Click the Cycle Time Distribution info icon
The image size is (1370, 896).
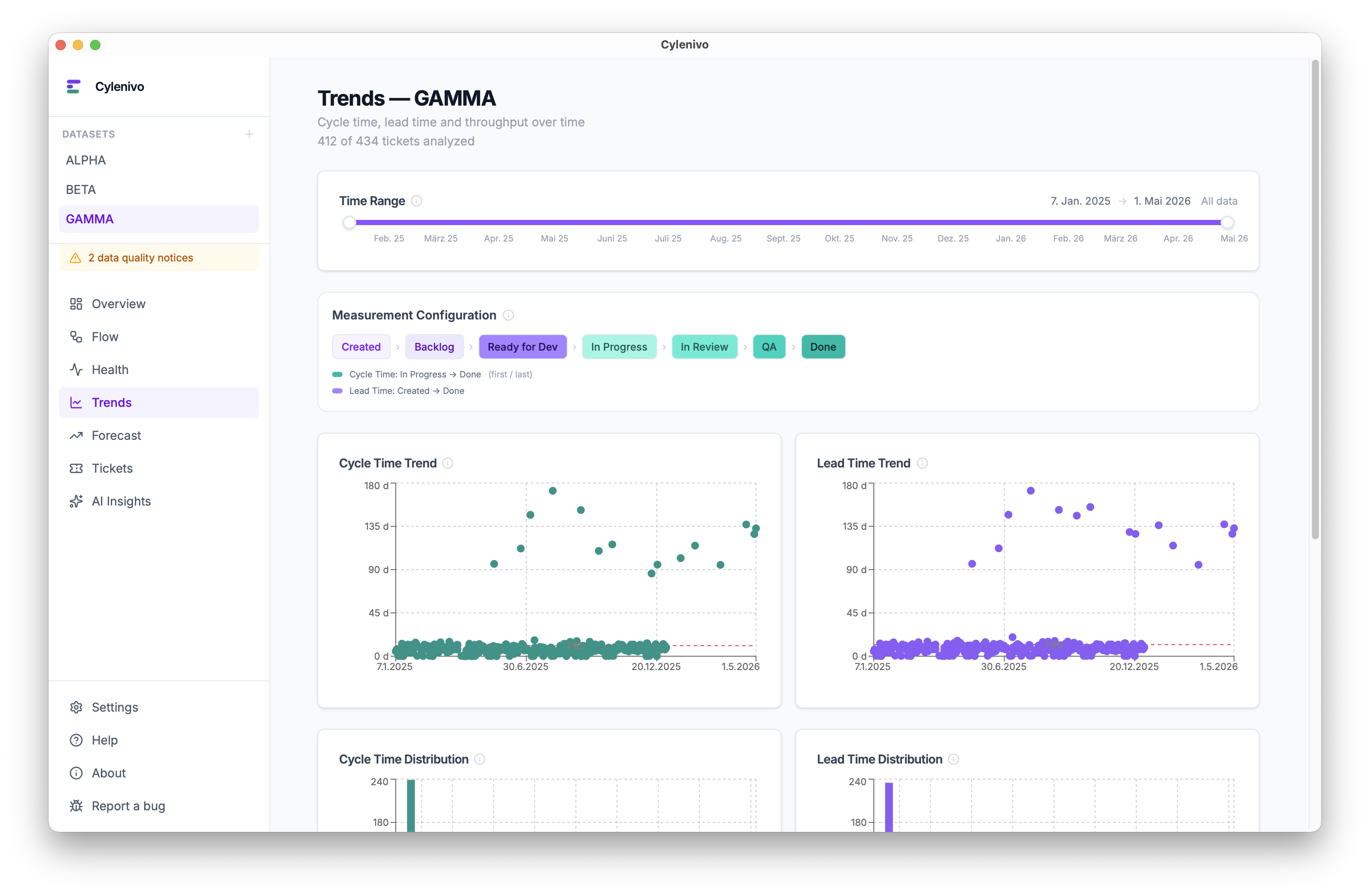[479, 759]
